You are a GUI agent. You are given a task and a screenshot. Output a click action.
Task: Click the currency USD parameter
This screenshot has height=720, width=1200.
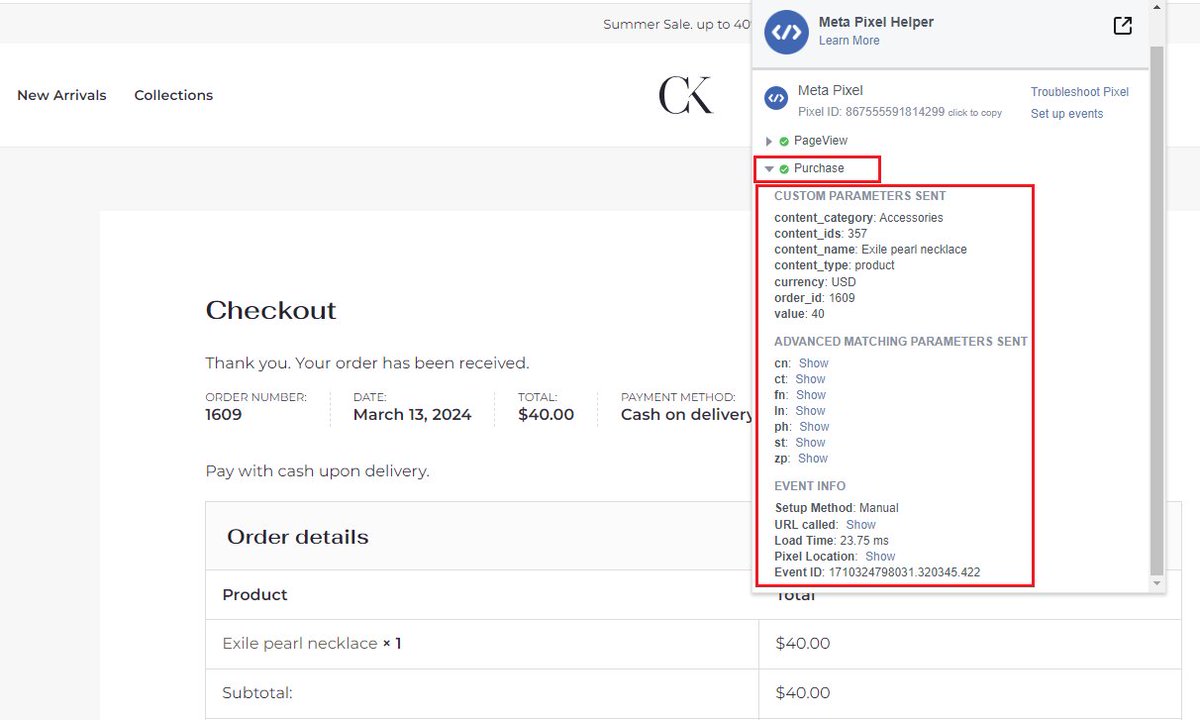point(815,282)
